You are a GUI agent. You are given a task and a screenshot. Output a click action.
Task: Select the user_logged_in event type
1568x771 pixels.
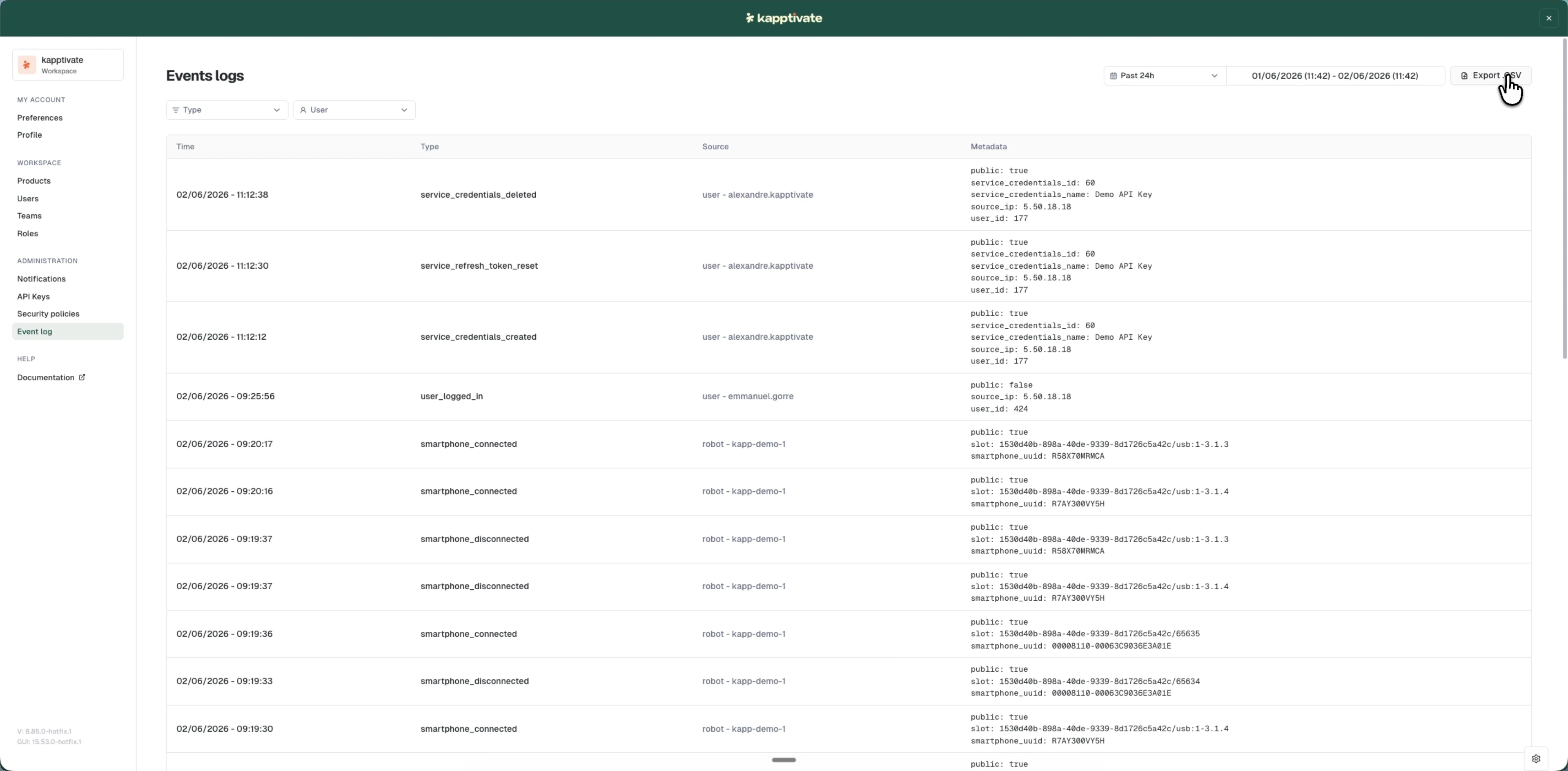coord(452,397)
